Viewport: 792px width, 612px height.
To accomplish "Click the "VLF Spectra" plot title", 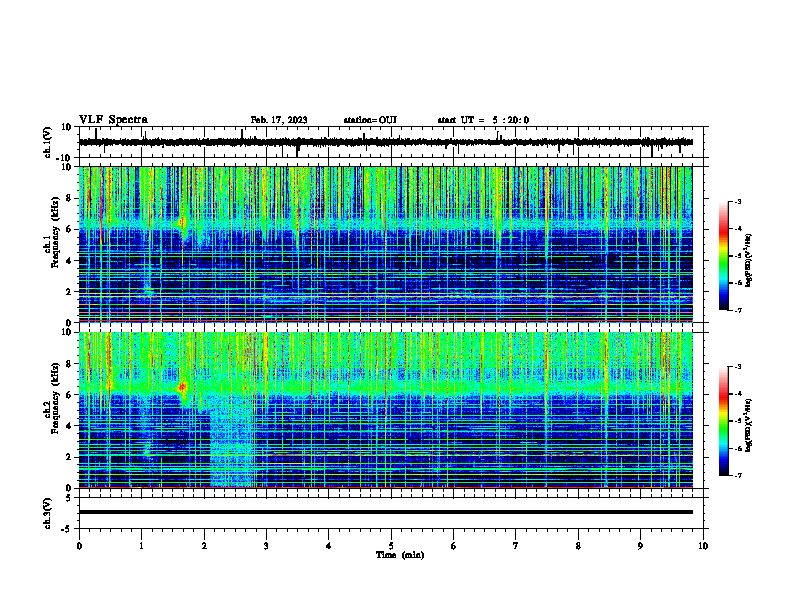I will pyautogui.click(x=113, y=120).
